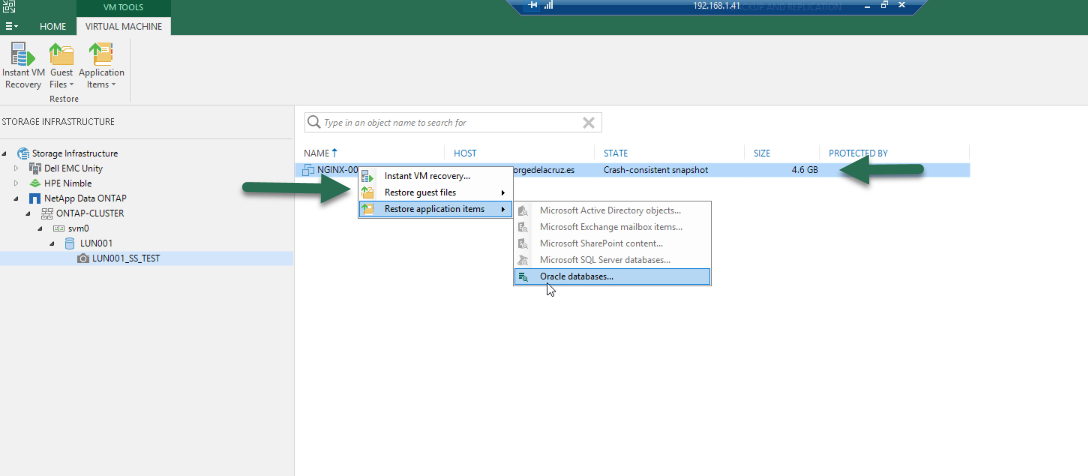Viewport: 1088px width, 476px height.
Task: Click the Veeam logo icon in title bar
Action: [x=10, y=7]
